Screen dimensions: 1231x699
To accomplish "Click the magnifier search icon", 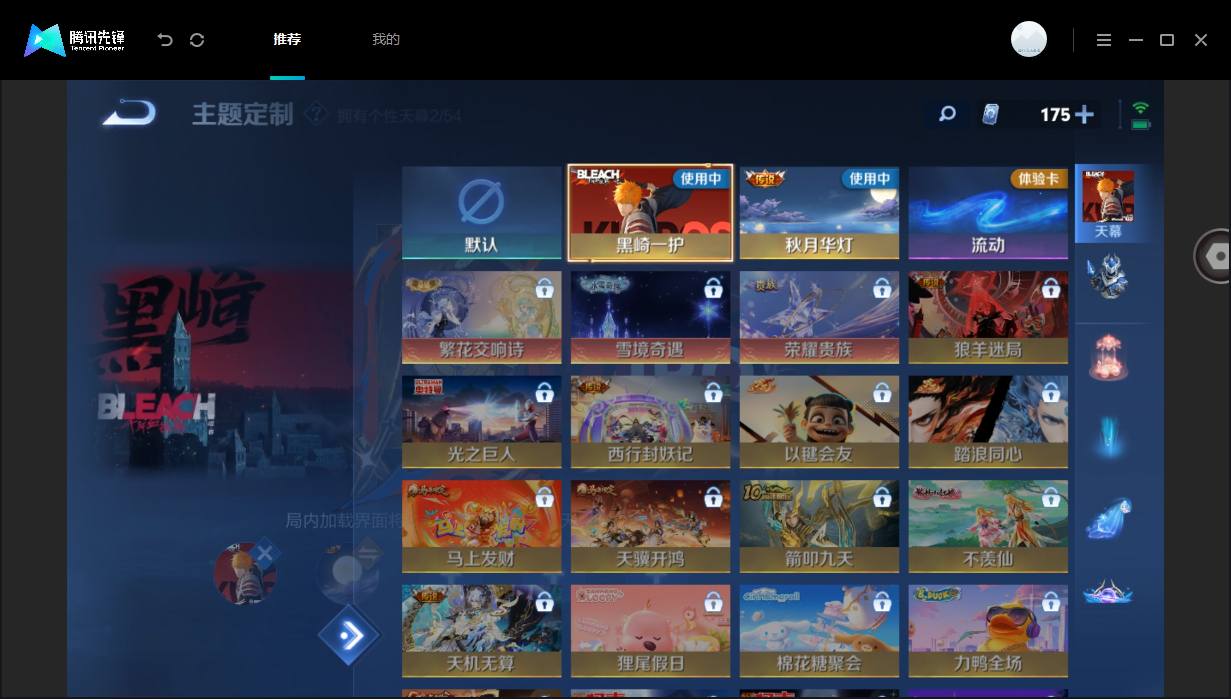I will 947,114.
